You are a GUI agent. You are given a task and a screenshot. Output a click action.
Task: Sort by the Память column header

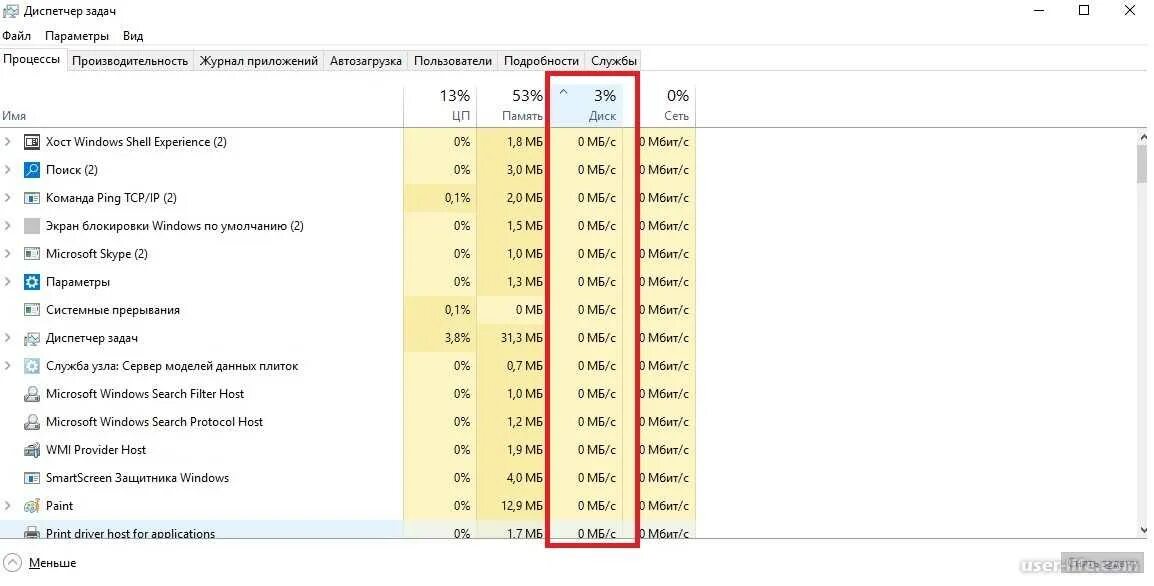click(x=513, y=105)
